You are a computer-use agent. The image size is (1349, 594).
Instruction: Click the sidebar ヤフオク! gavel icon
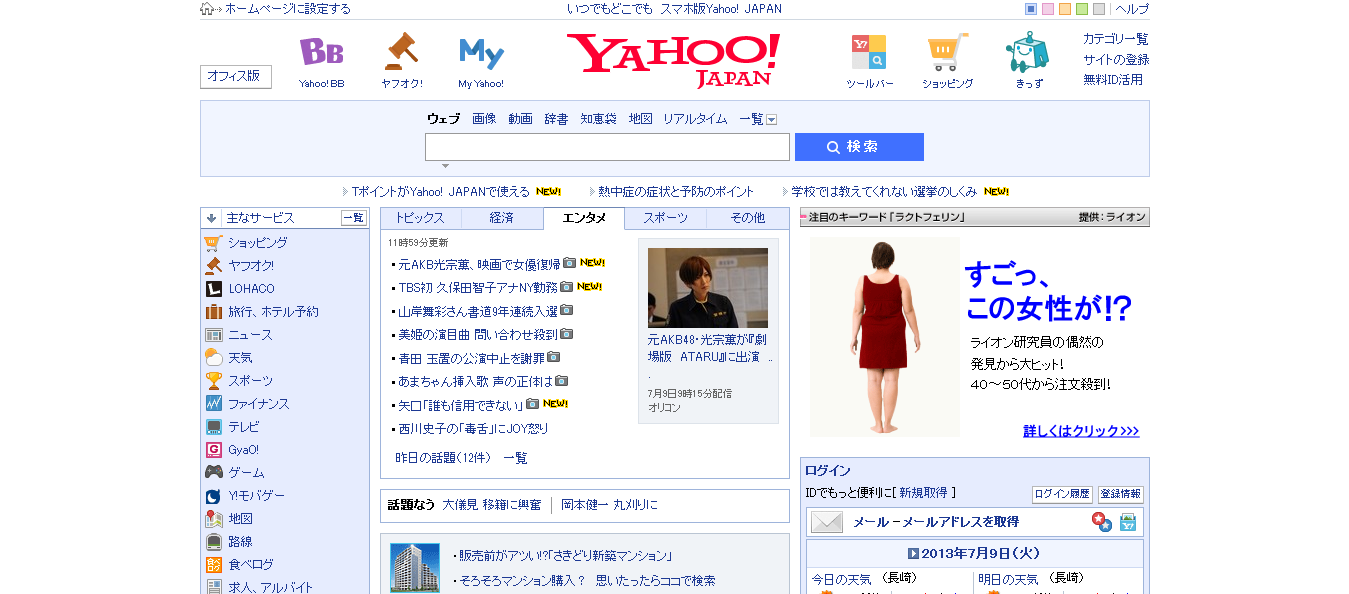point(213,266)
